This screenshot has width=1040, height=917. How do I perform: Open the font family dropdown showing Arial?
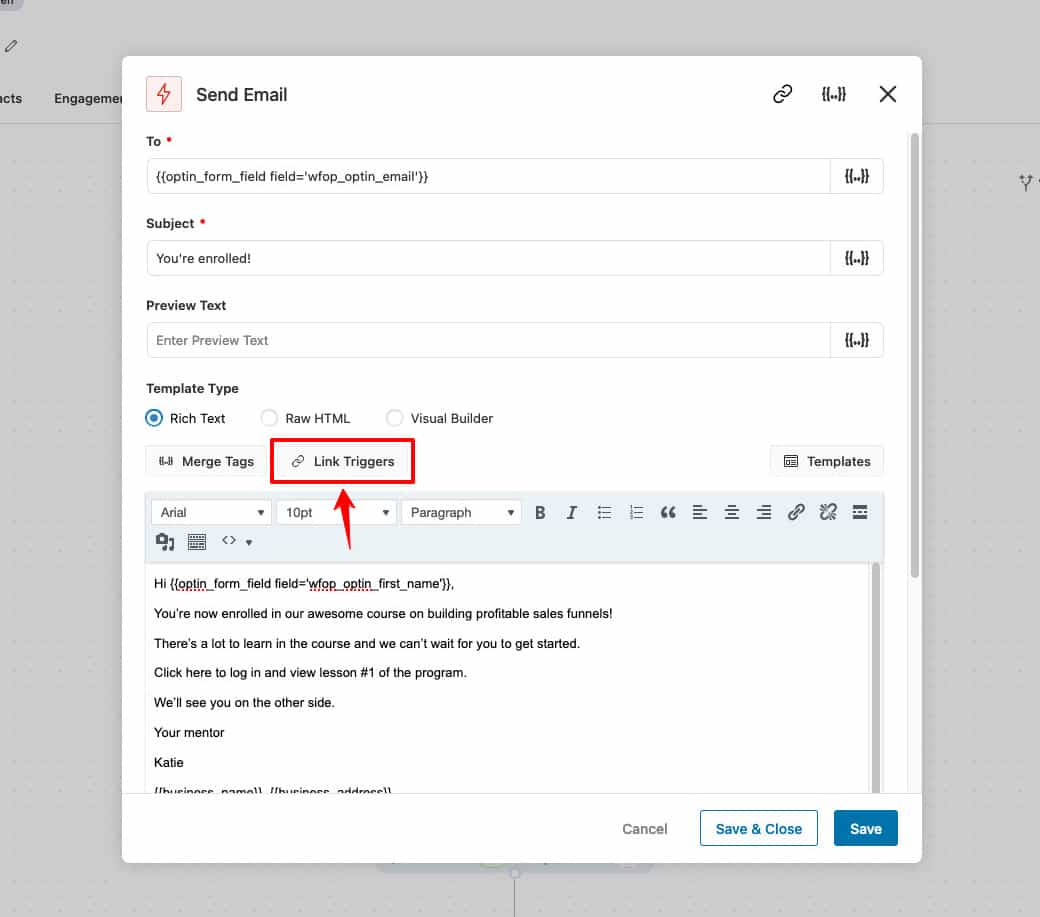point(210,512)
